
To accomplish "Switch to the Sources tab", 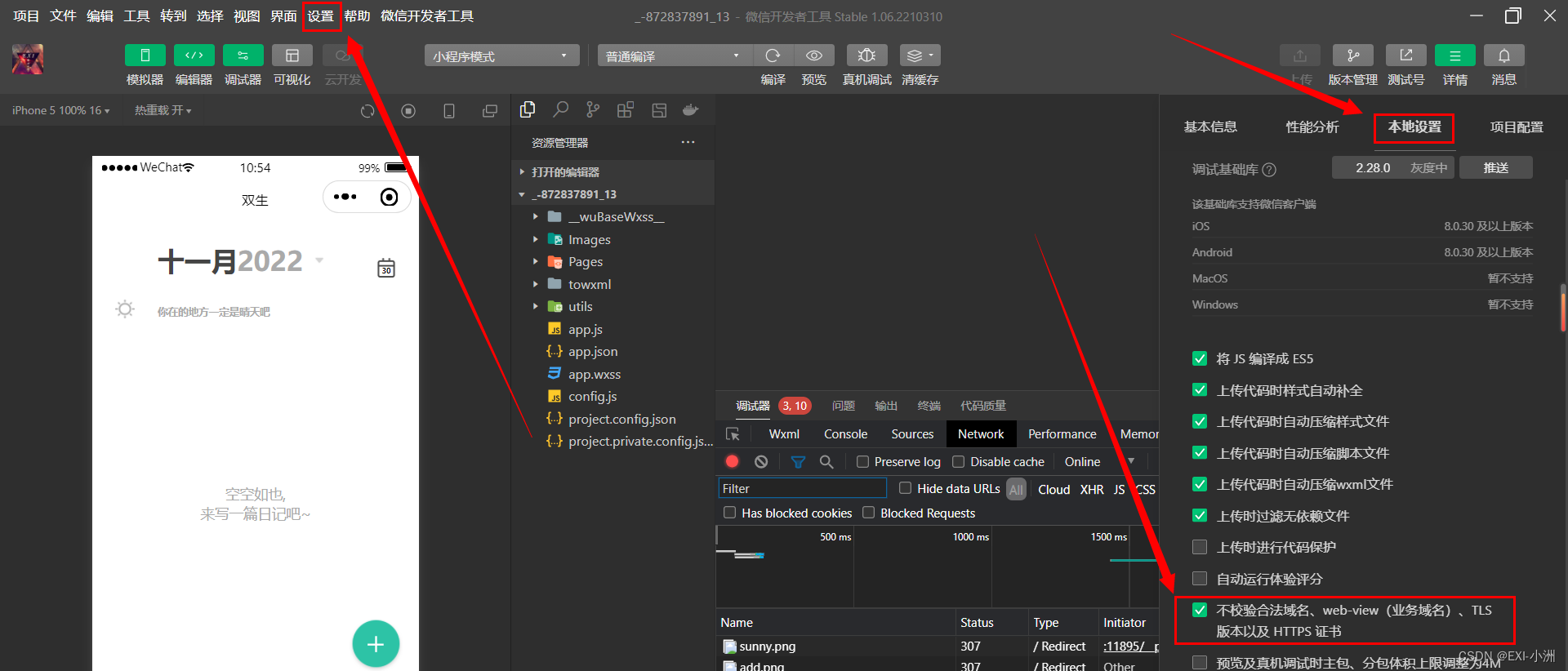I will 912,434.
